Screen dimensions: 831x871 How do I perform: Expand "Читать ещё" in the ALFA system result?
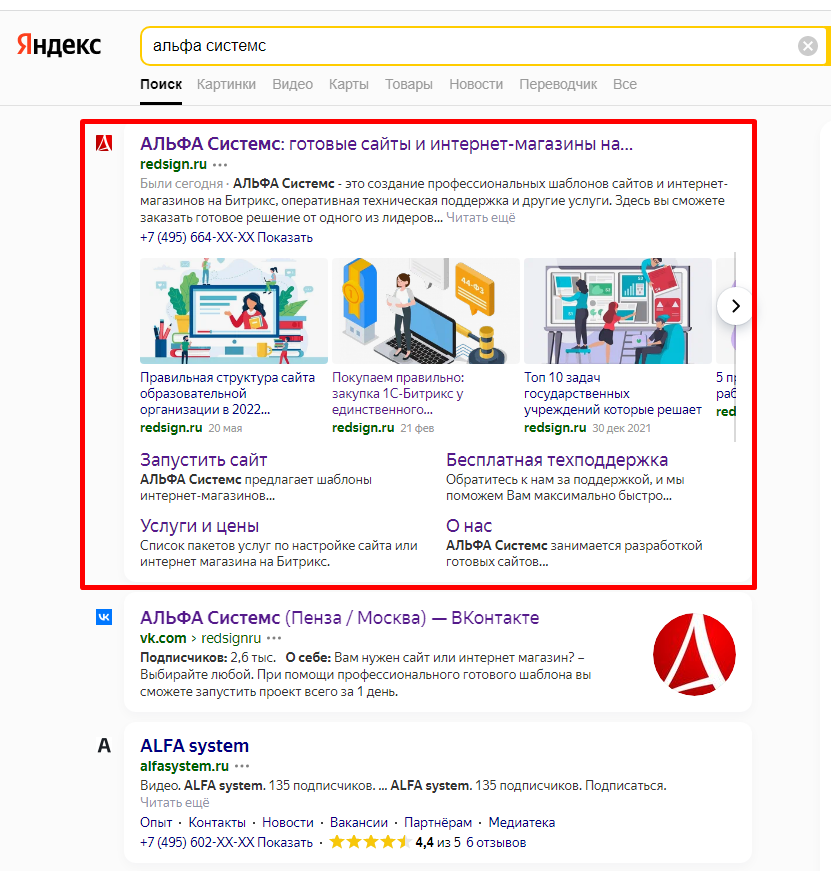click(174, 803)
